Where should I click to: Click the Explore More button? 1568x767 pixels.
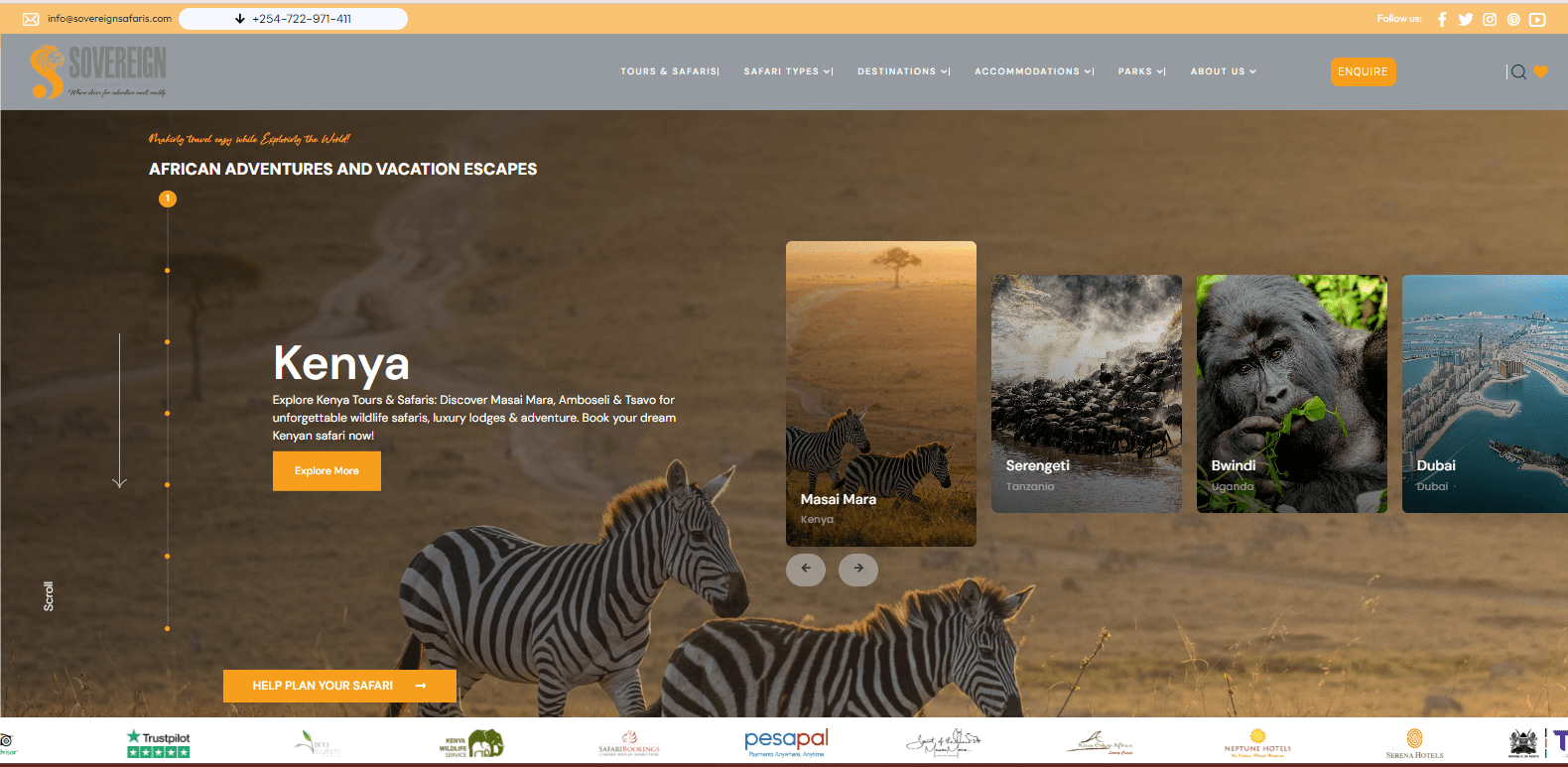click(x=327, y=471)
